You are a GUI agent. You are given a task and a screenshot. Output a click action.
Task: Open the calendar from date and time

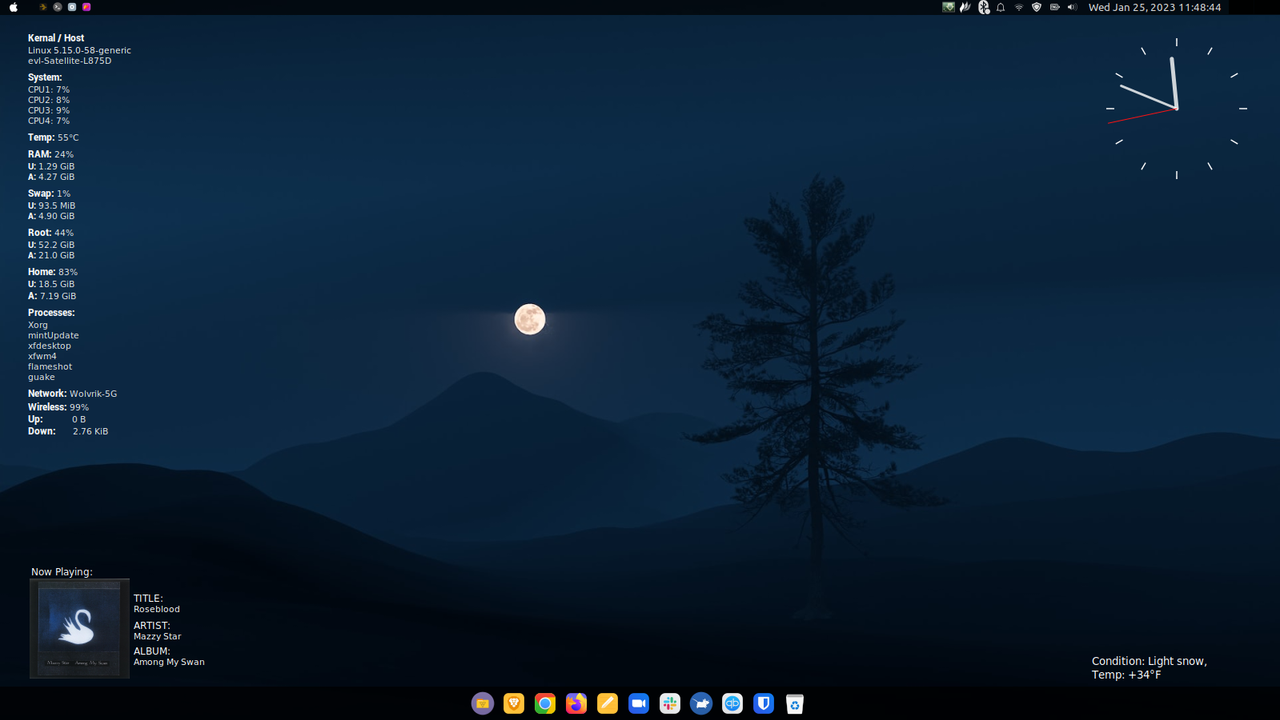tap(1155, 7)
